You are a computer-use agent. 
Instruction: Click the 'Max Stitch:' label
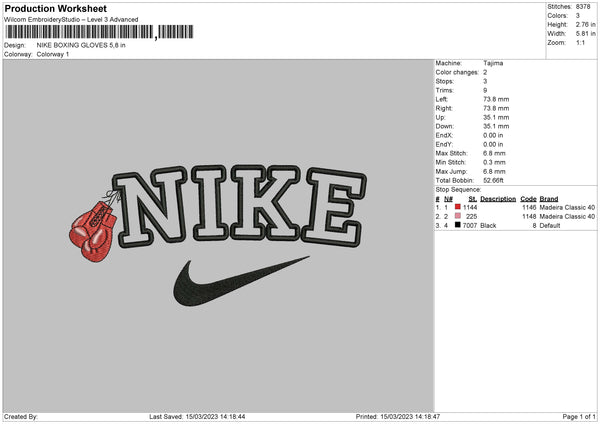pyautogui.click(x=452, y=153)
